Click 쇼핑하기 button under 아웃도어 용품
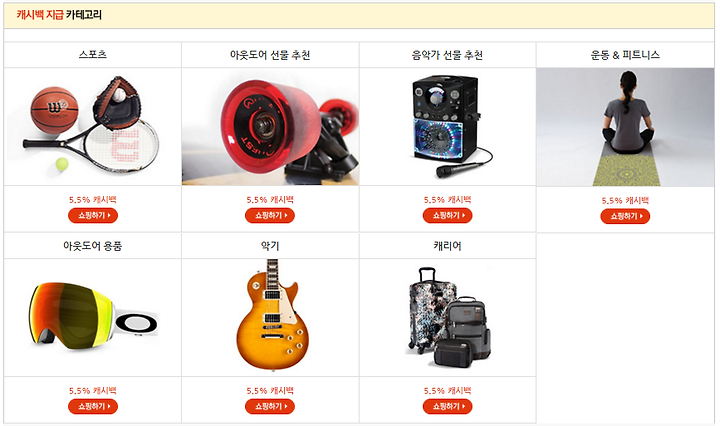The height and width of the screenshot is (426, 720). coord(93,406)
